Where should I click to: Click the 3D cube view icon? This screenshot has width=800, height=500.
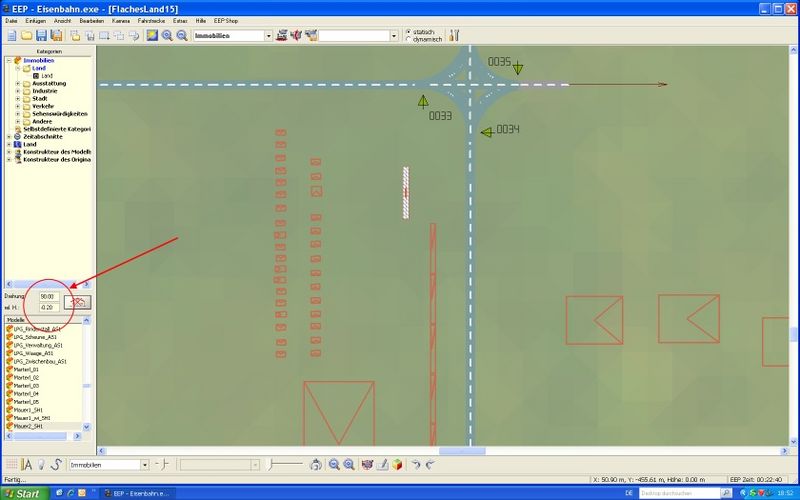click(397, 464)
